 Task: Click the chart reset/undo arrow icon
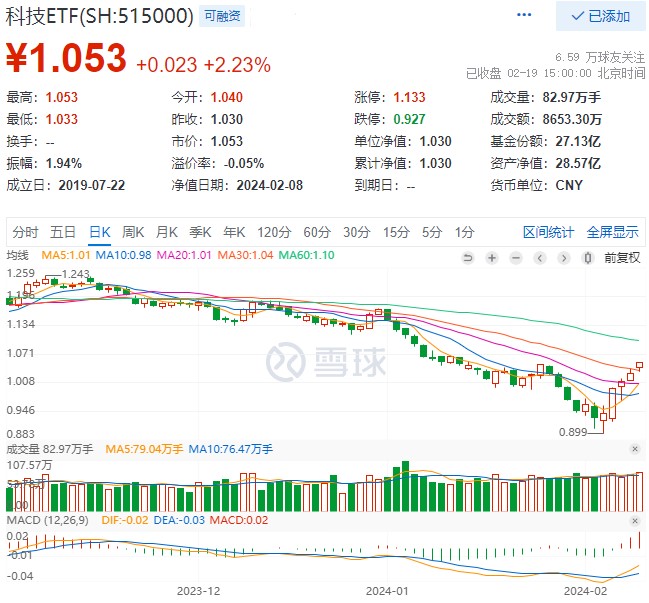tap(468, 258)
